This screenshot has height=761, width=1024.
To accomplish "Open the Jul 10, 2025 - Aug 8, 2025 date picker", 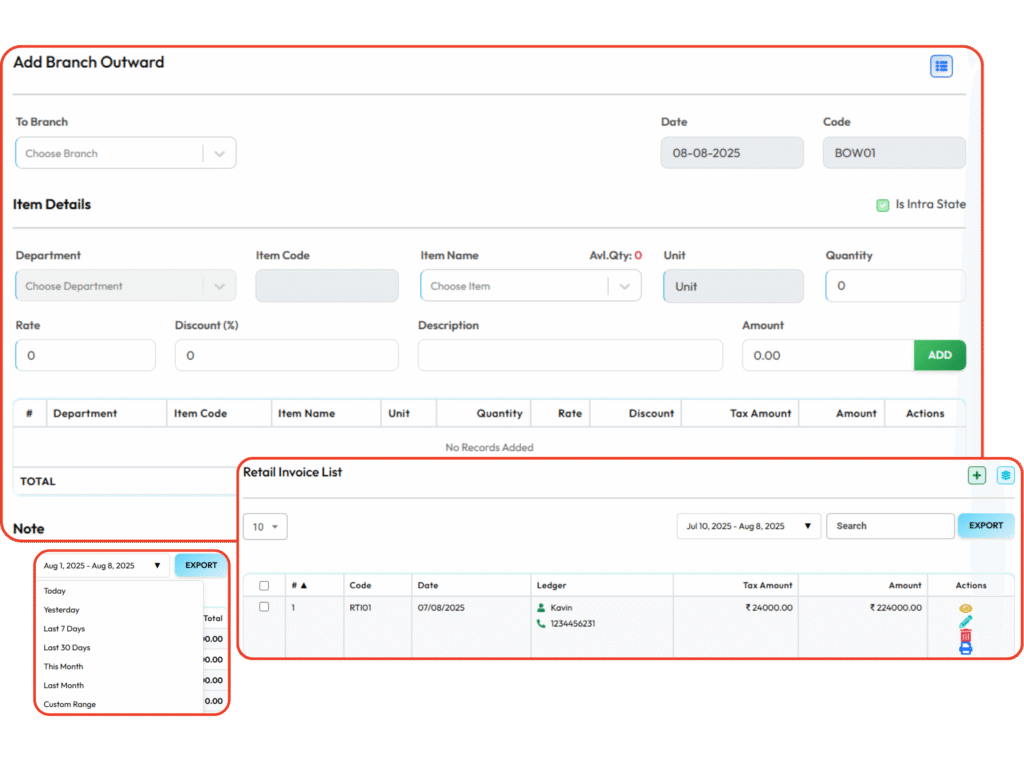I will 748,526.
